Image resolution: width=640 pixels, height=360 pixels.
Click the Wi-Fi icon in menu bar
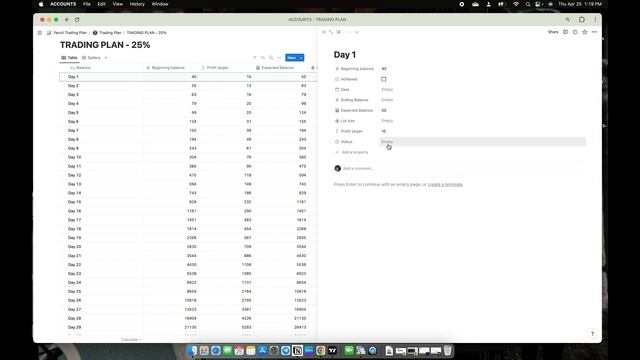click(516, 4)
